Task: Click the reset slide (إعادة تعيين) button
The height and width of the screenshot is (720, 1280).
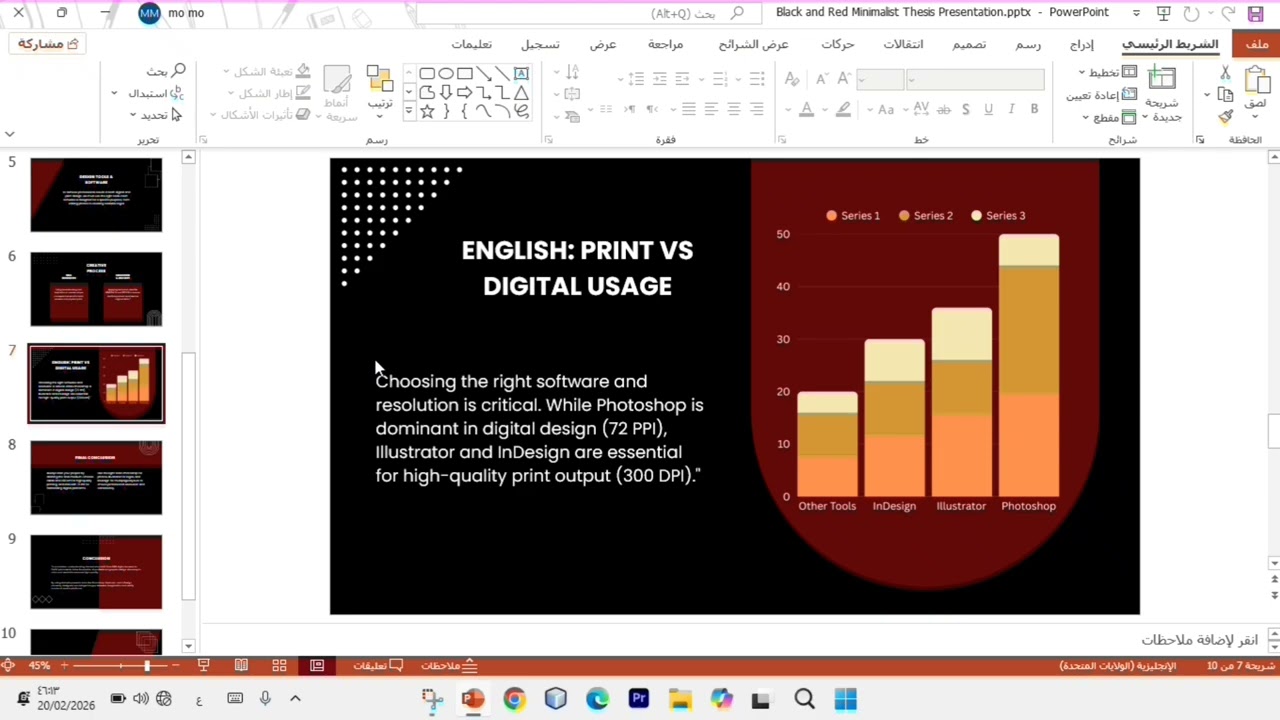Action: (x=1101, y=95)
